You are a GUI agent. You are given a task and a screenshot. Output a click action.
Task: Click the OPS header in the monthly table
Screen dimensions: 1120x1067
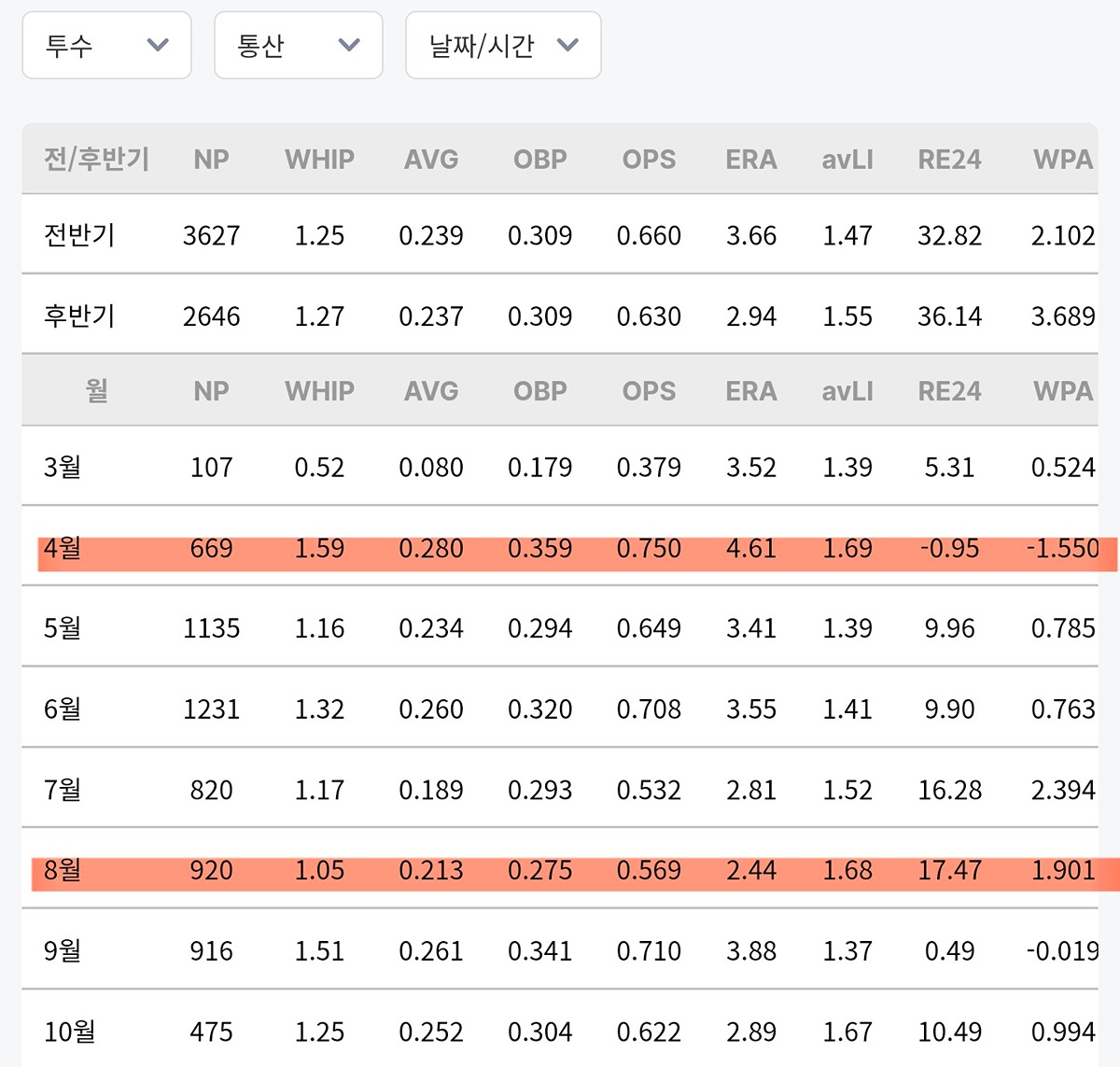[x=649, y=390]
